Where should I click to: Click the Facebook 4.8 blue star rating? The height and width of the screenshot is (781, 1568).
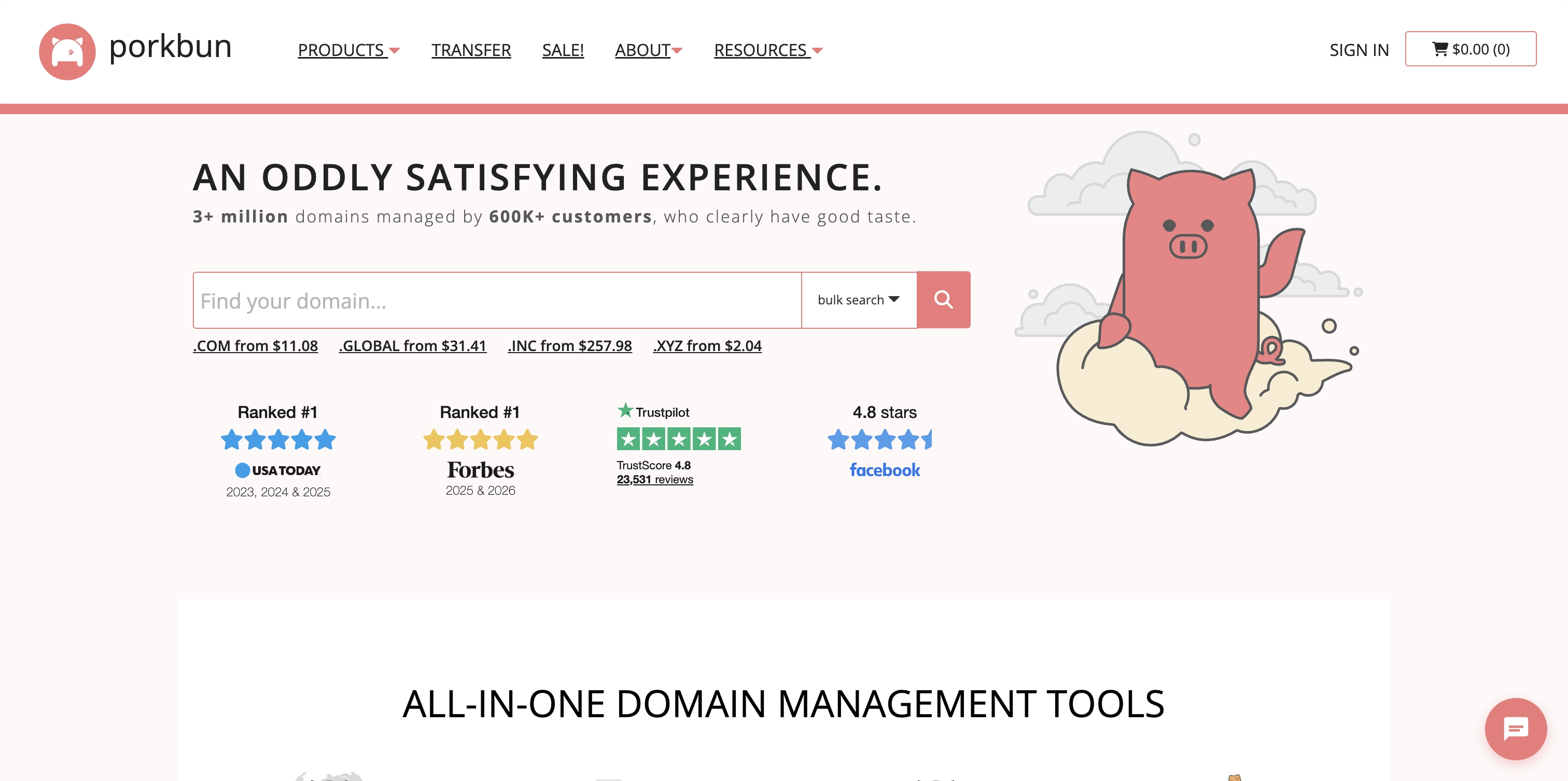tap(879, 439)
